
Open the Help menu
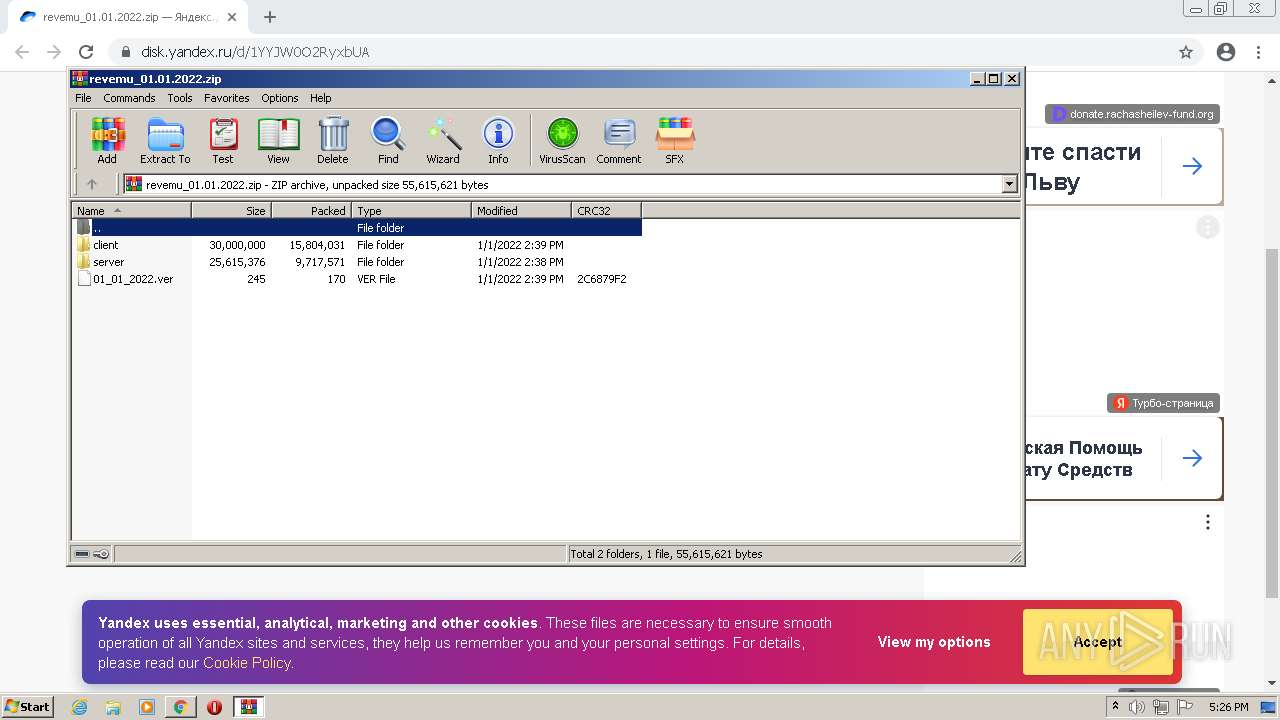point(320,98)
